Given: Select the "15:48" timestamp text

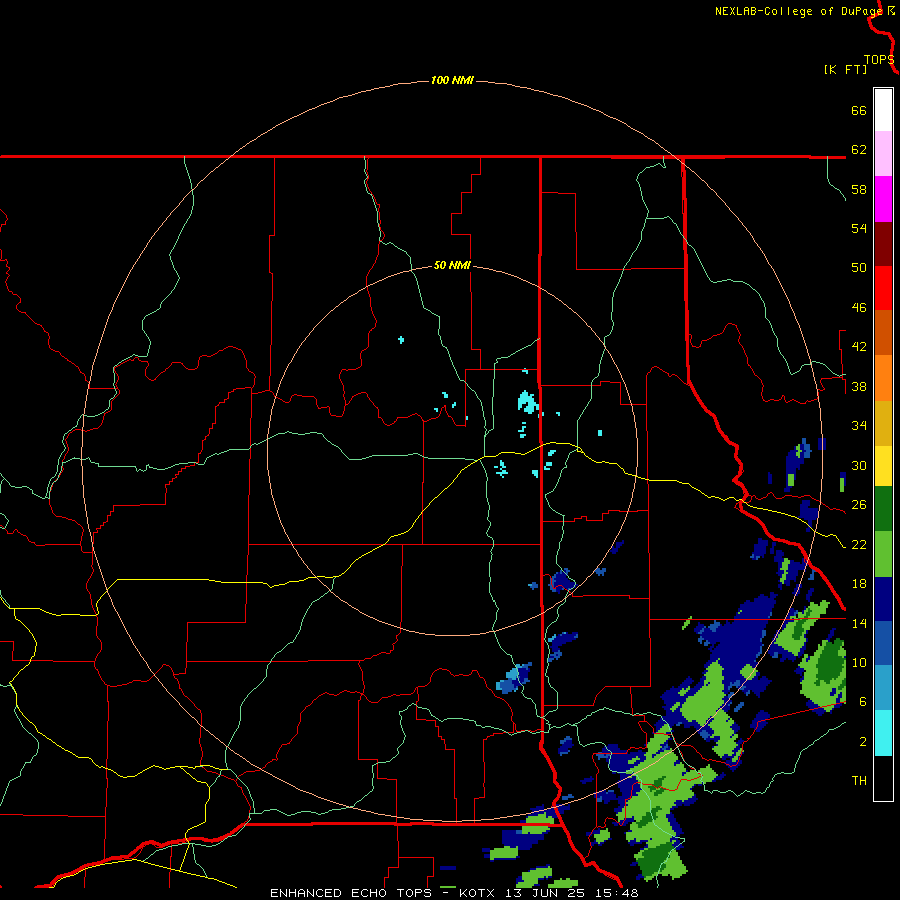Looking at the screenshot, I should (x=618, y=893).
